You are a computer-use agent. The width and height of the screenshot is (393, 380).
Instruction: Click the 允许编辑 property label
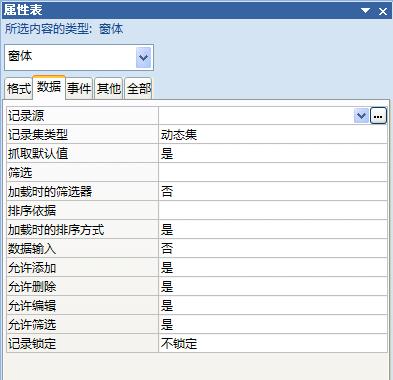[x=32, y=306]
